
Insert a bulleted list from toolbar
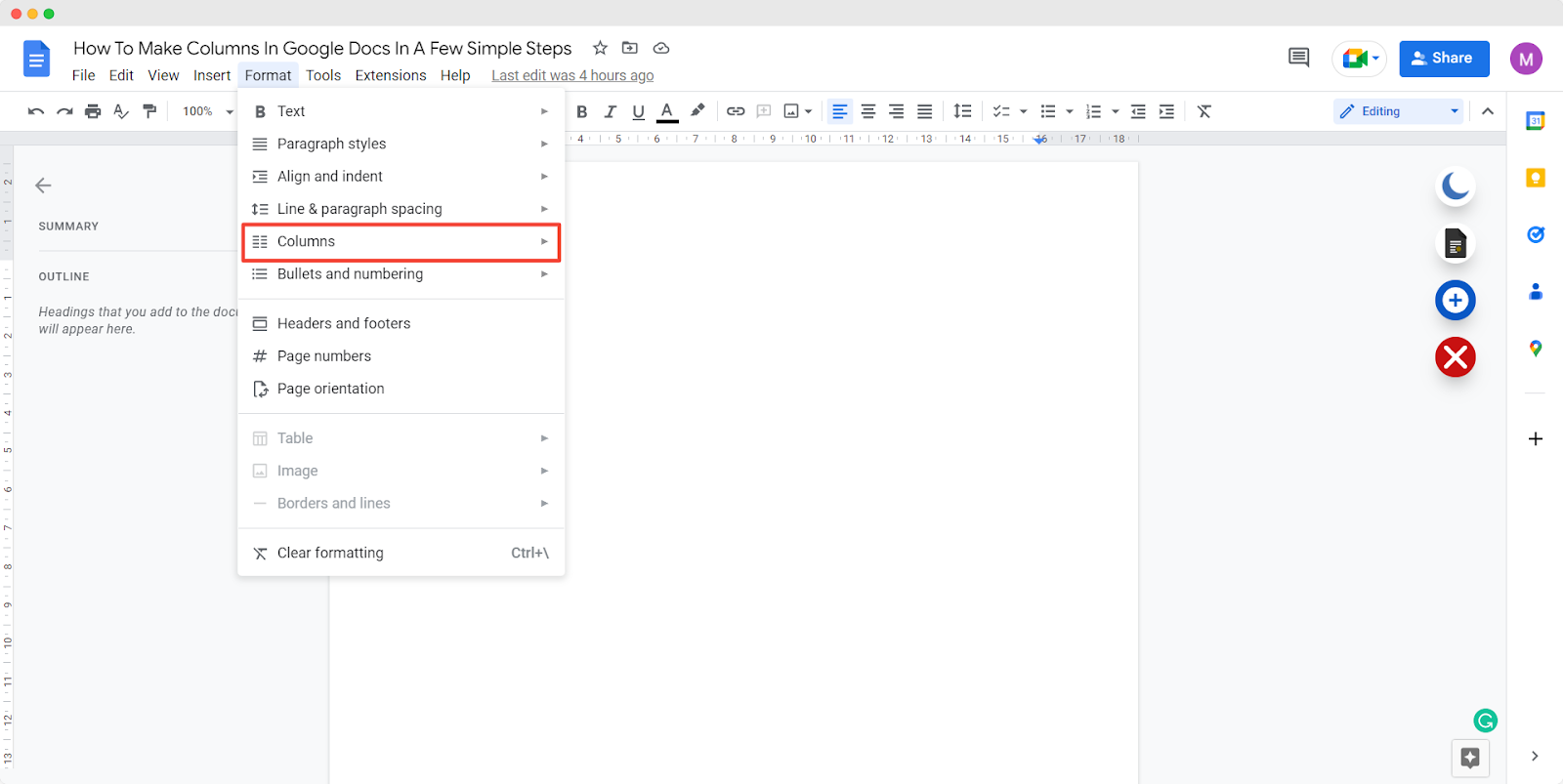(1048, 111)
